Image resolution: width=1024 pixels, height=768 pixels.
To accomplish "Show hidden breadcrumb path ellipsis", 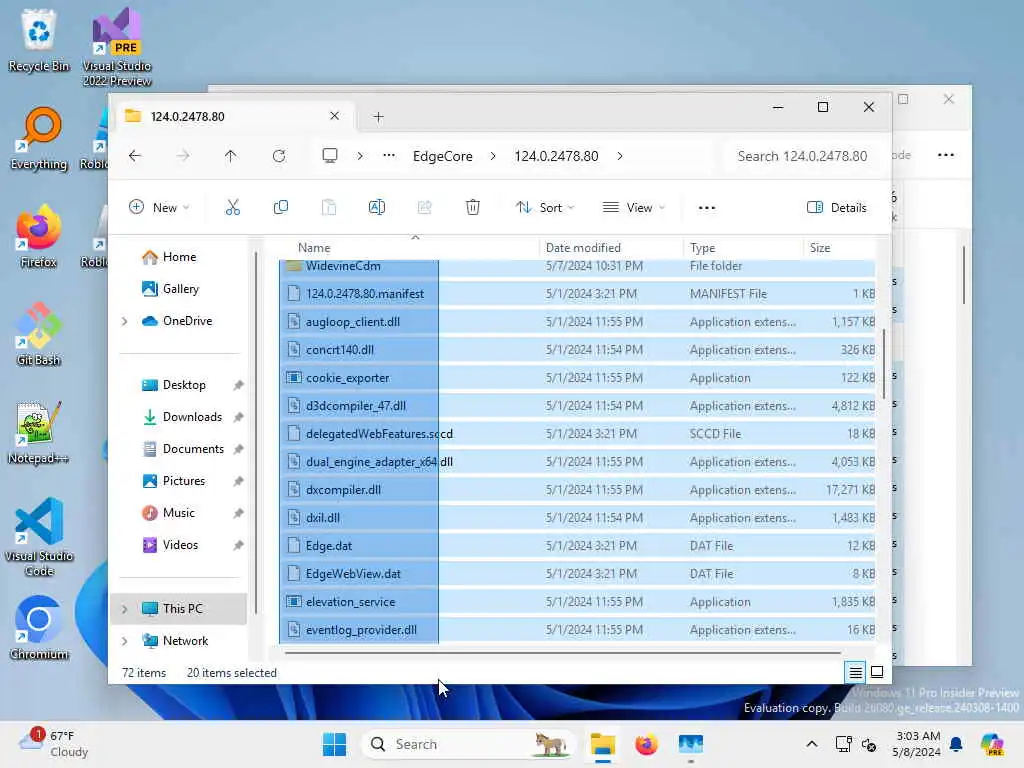I will coord(389,156).
